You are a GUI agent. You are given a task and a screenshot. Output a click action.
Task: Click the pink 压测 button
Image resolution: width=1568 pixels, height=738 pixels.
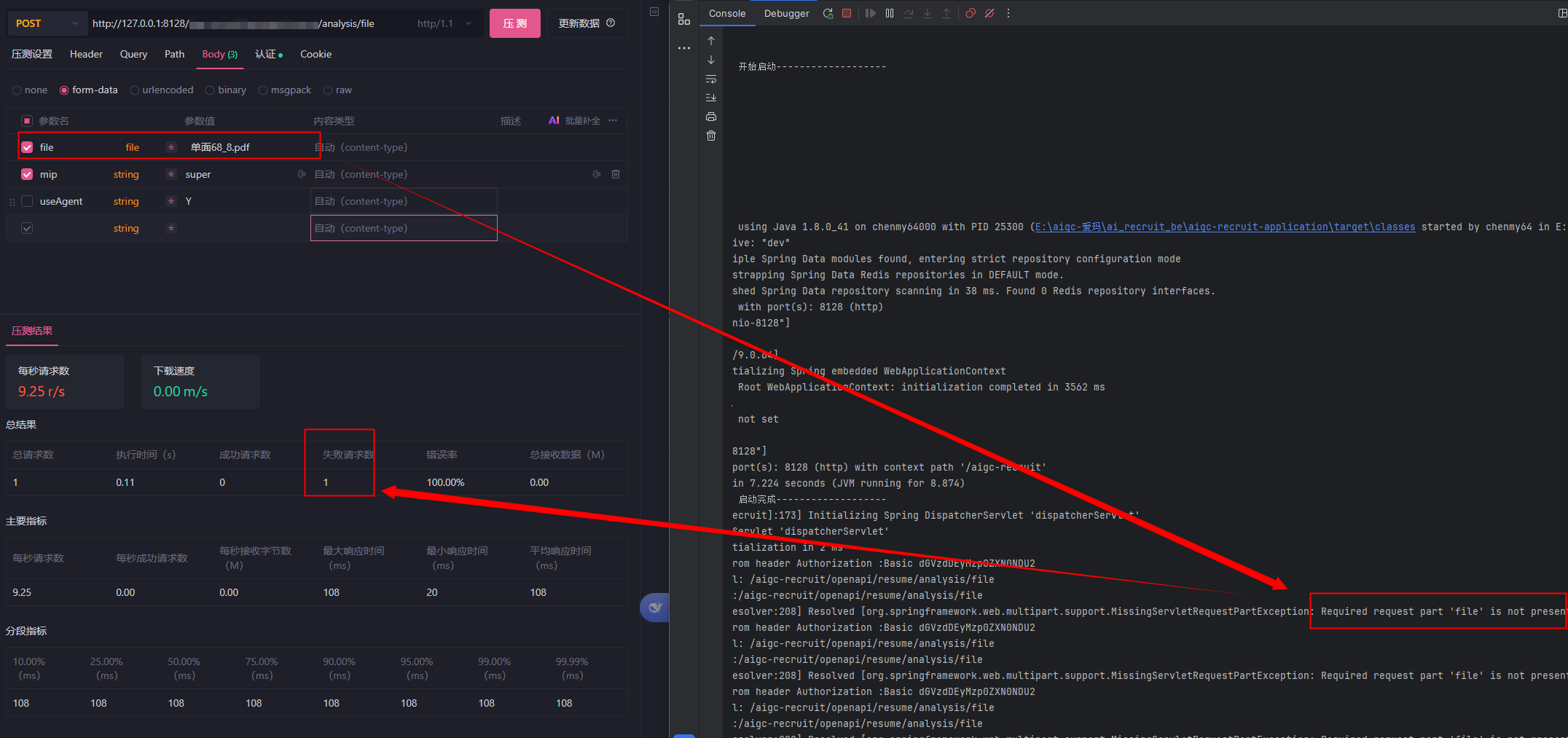(x=514, y=23)
